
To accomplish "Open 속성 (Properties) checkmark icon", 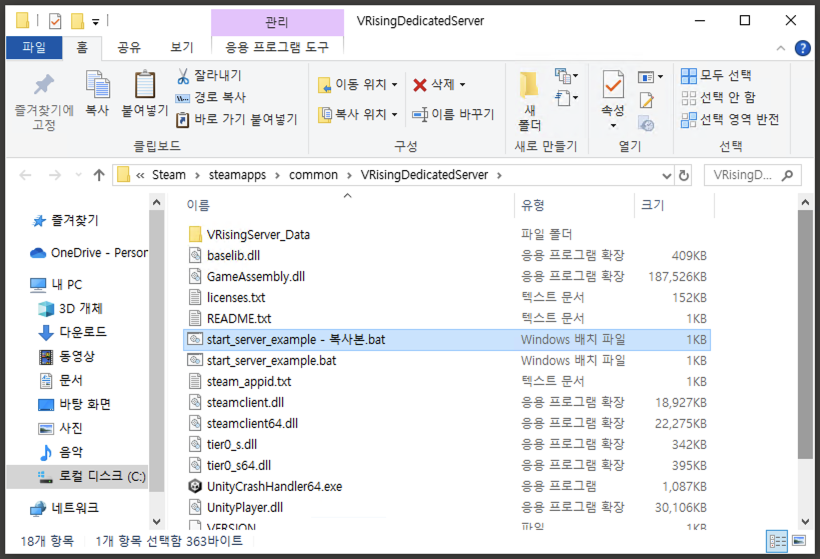I will (613, 85).
